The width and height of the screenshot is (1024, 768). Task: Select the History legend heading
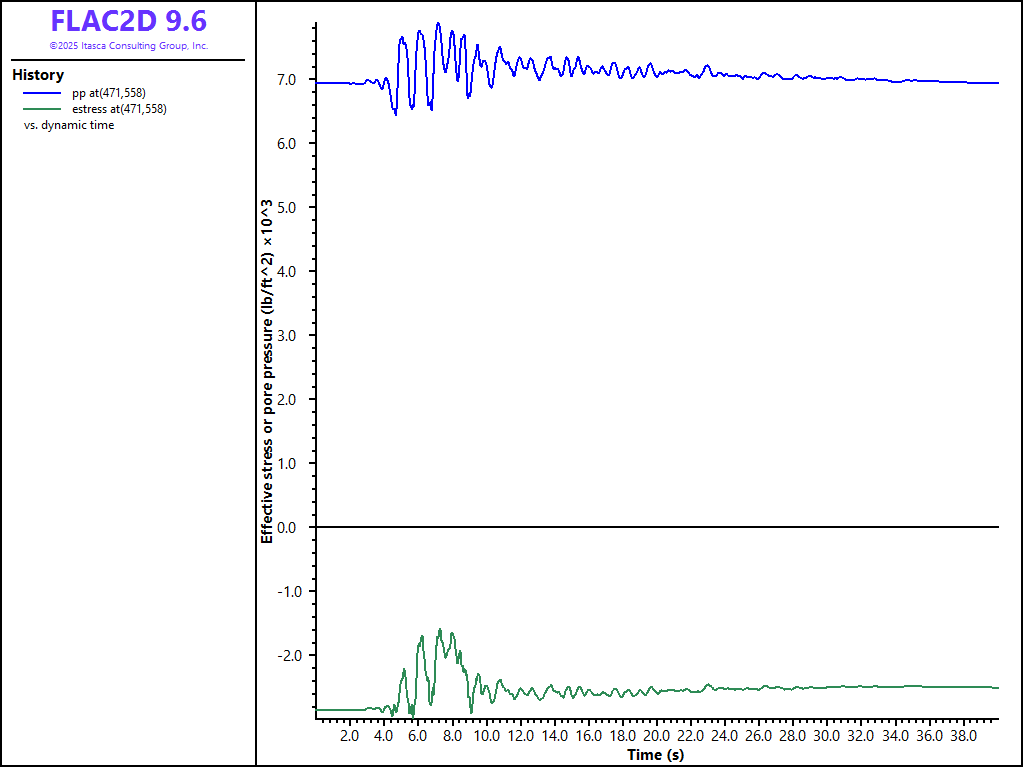pos(38,75)
